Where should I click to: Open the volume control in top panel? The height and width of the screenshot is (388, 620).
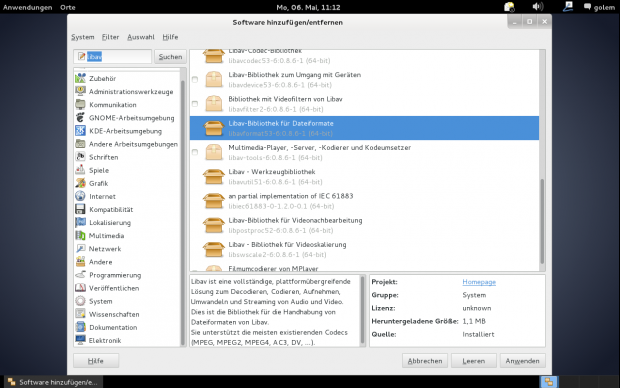(537, 7)
